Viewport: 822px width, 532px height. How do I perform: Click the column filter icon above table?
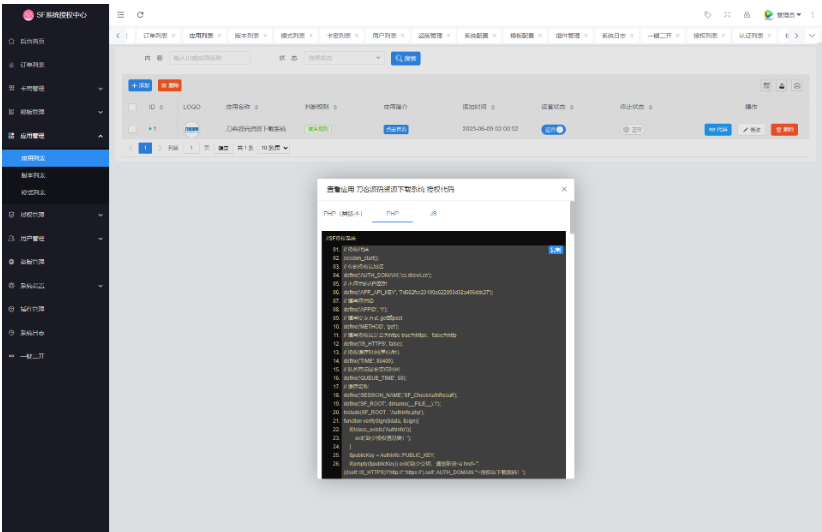[767, 86]
